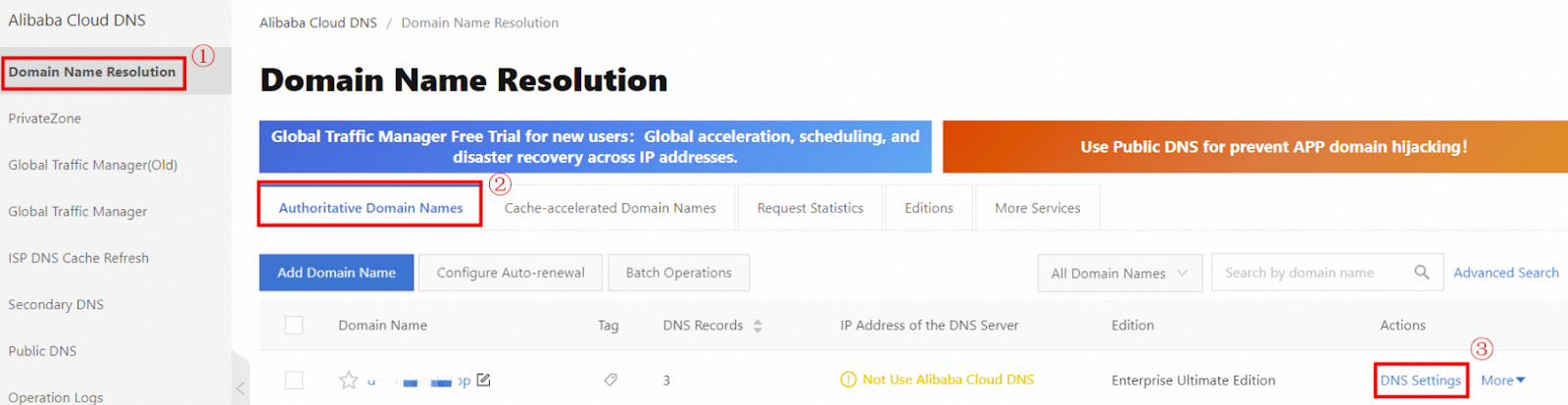This screenshot has width=1568, height=405.
Task: Click Not Use Alibaba Cloud DNS warning
Action: 948,380
